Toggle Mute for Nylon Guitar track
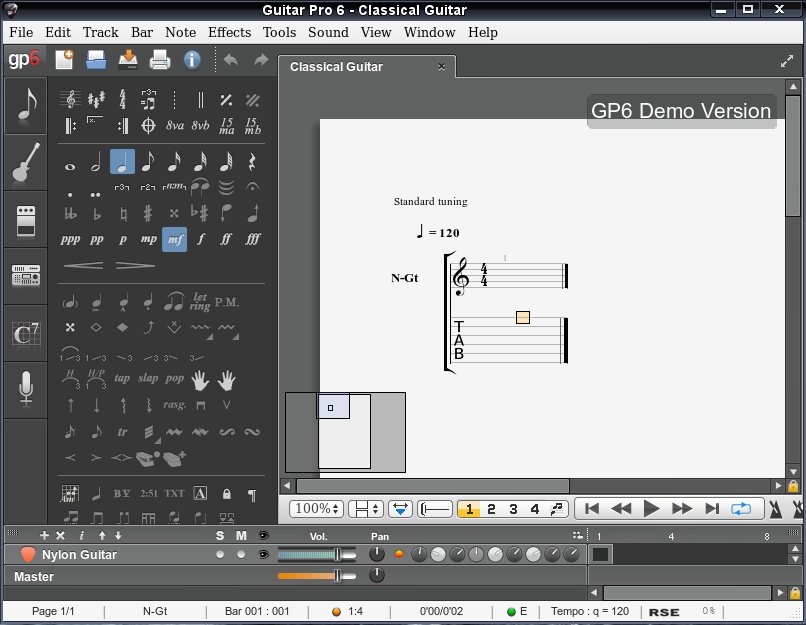This screenshot has width=806, height=625. (x=241, y=555)
